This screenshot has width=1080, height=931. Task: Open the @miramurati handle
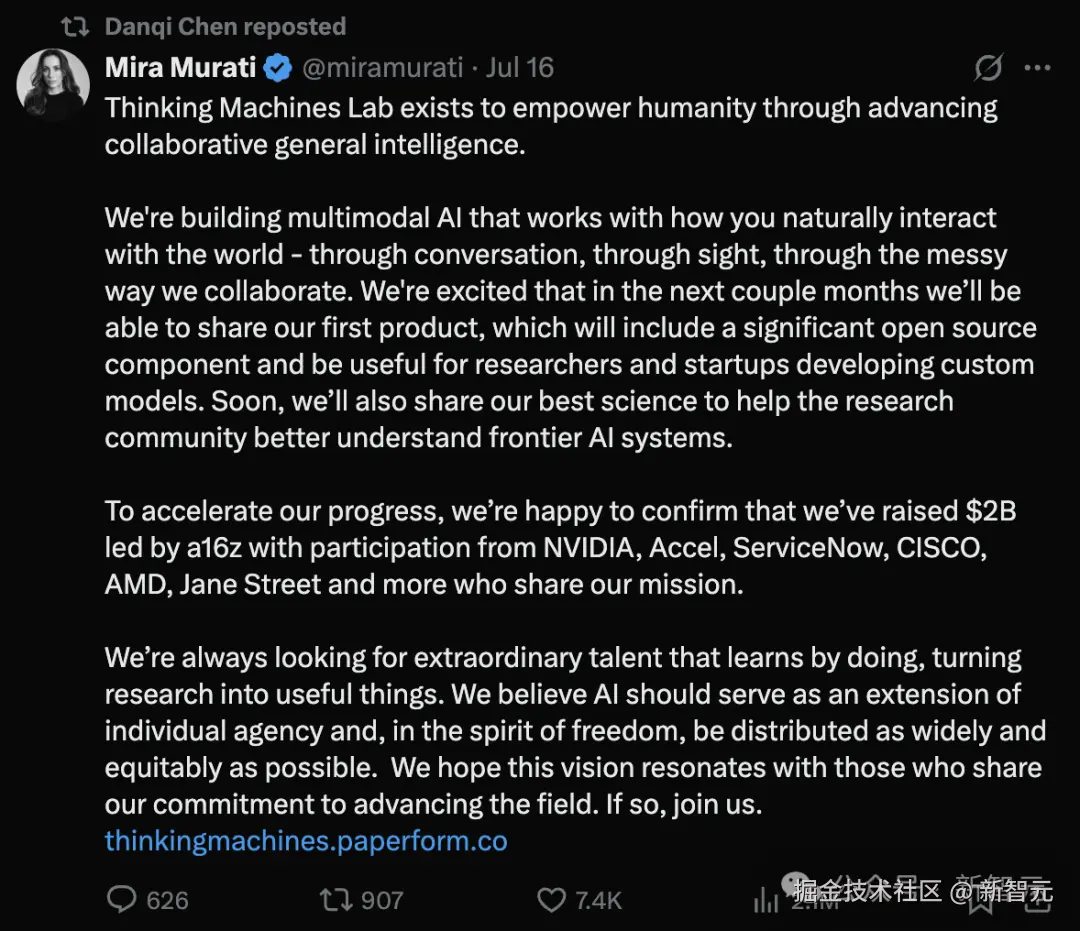point(382,67)
